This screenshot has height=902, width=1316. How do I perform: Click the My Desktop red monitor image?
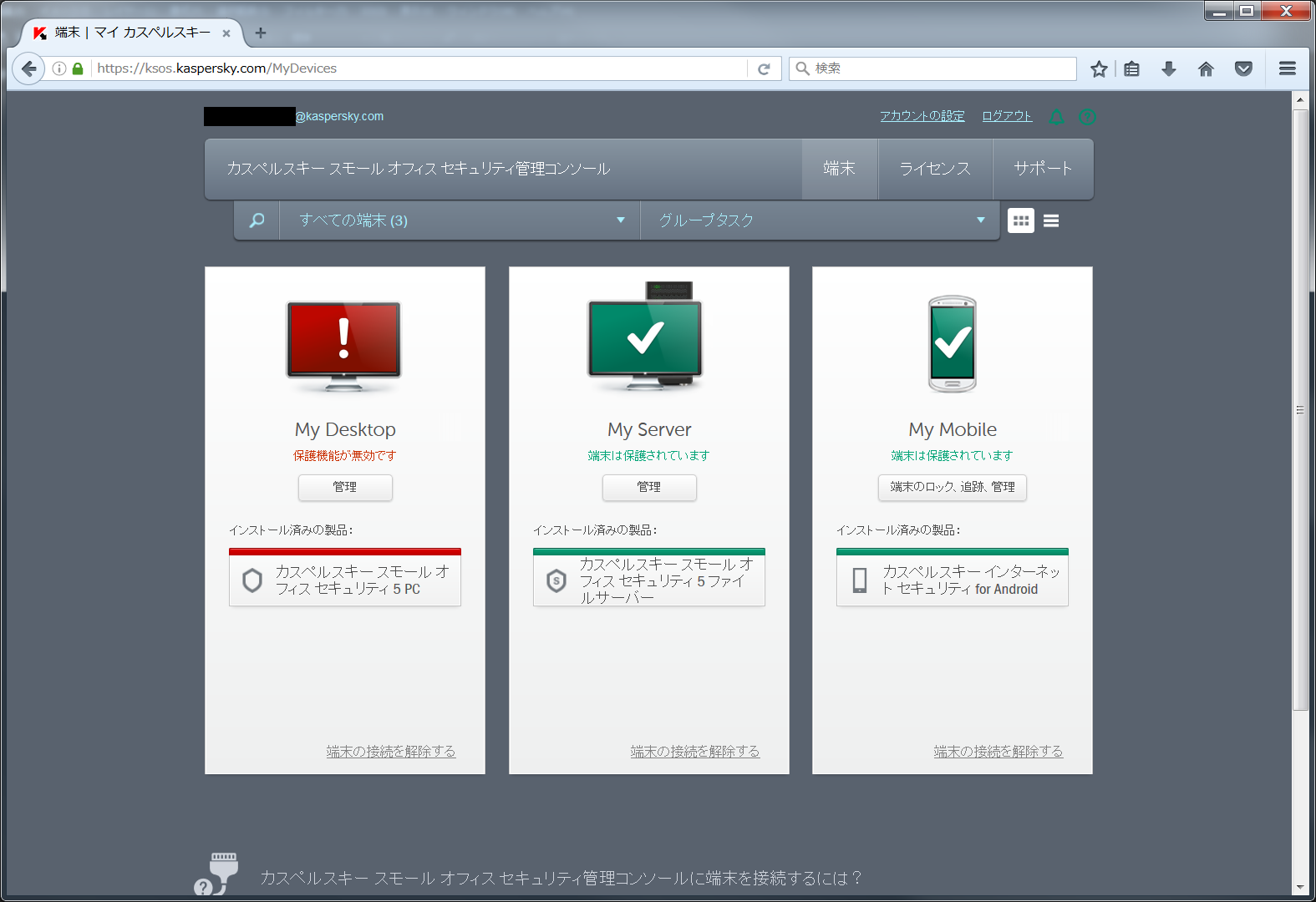pos(343,346)
